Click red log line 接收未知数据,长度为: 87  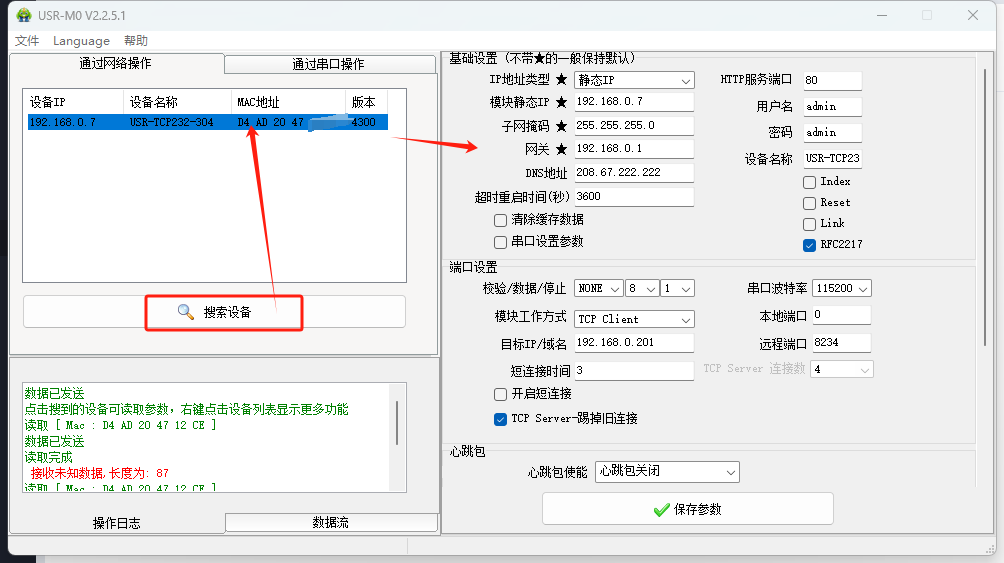point(100,473)
